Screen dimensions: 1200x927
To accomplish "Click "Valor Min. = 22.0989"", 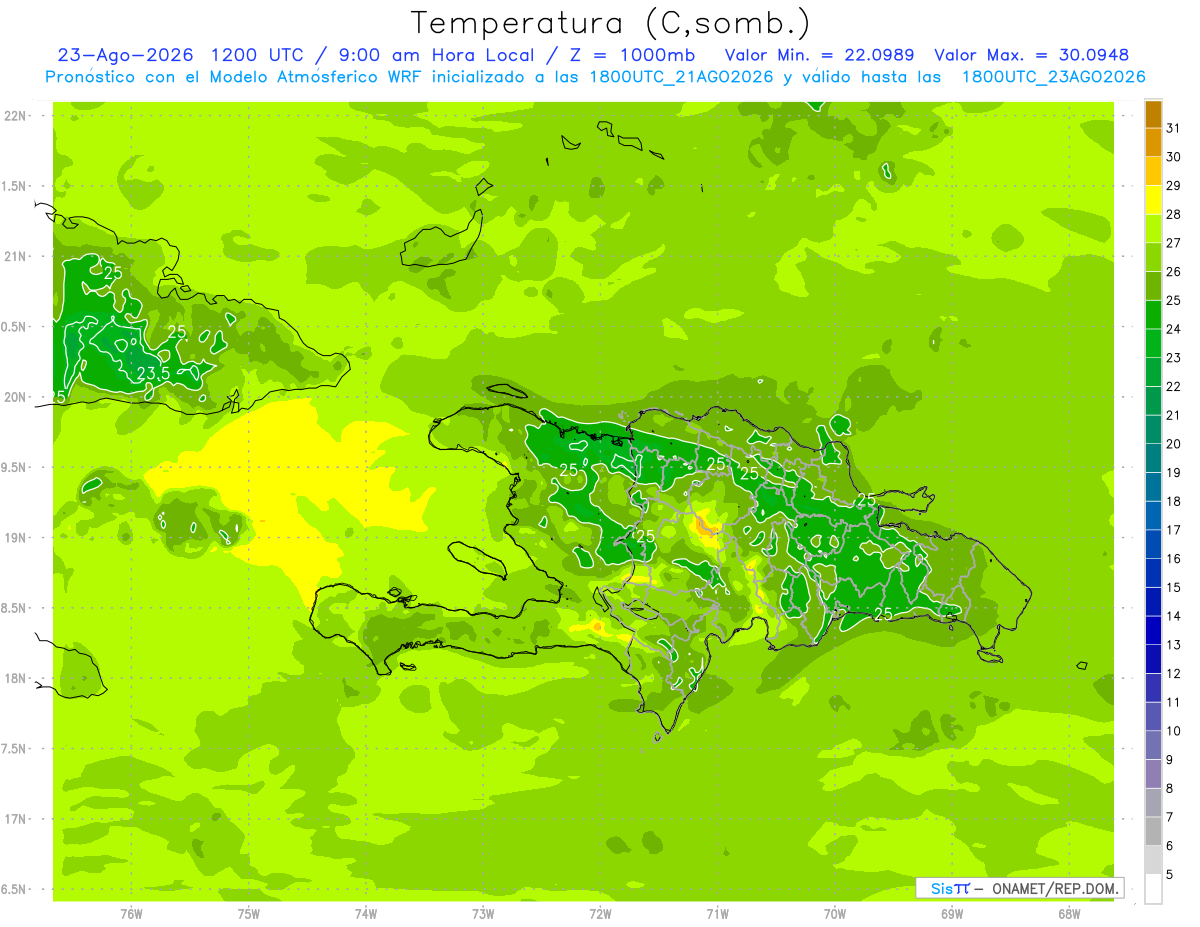I will (820, 55).
